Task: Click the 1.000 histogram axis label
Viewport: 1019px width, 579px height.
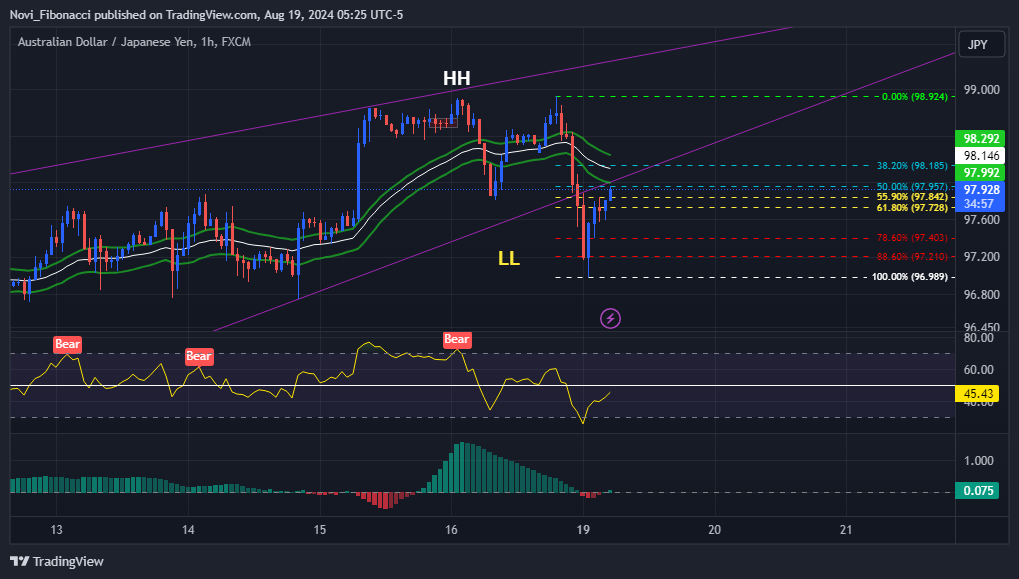Action: tap(978, 461)
